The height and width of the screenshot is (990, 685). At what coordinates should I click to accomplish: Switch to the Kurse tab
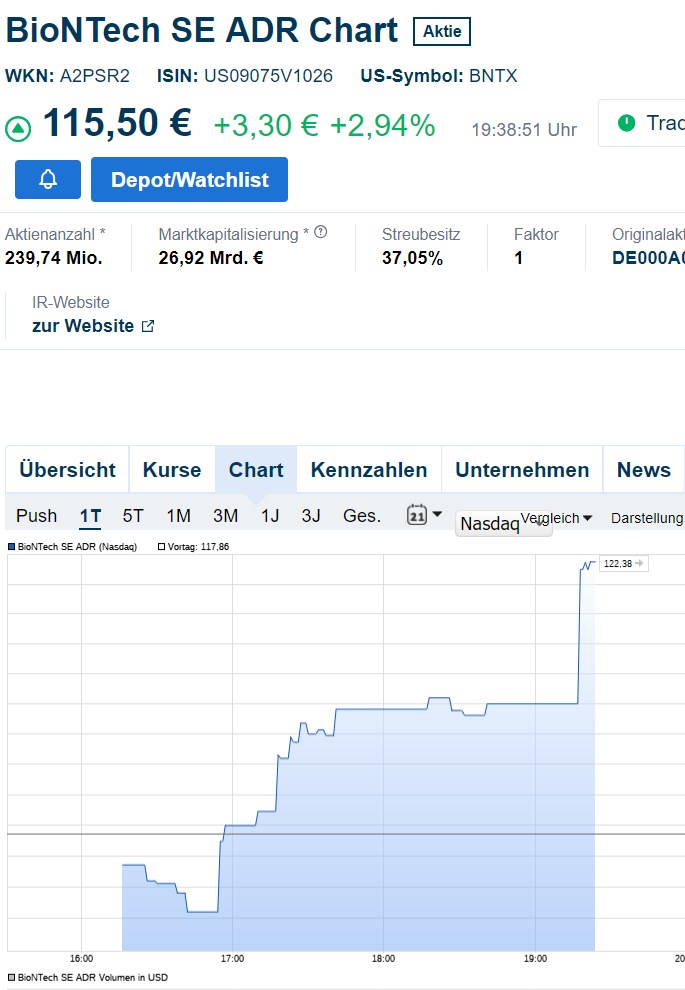pos(172,470)
